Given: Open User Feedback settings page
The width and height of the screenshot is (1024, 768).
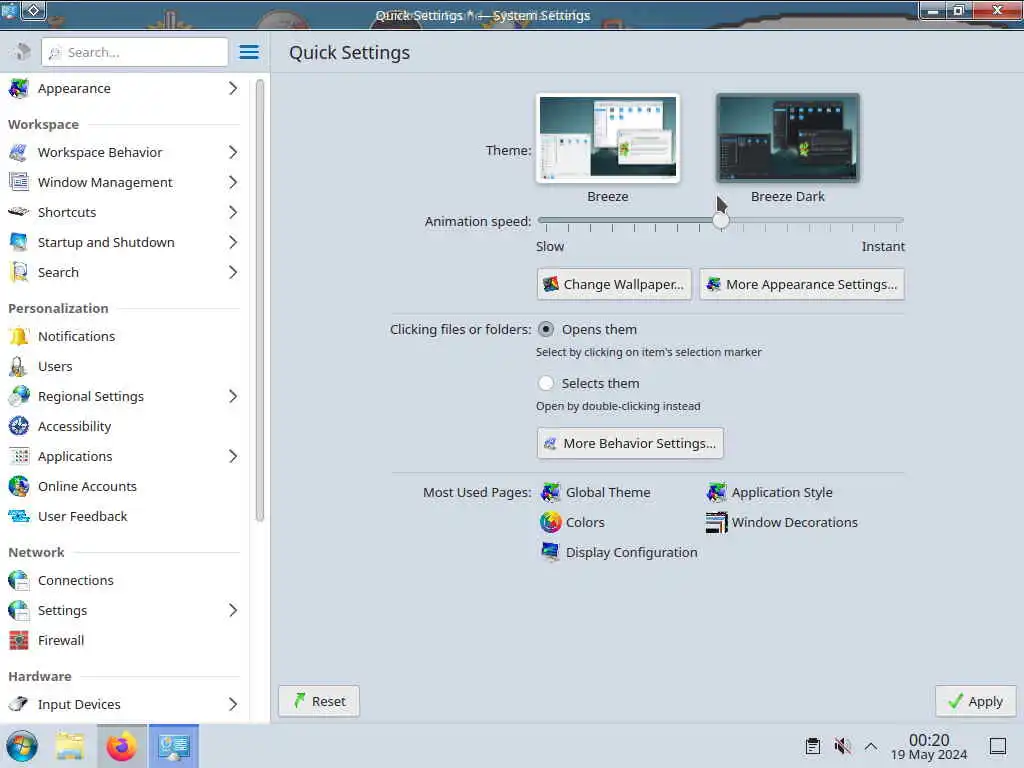Looking at the screenshot, I should pos(124,517).
